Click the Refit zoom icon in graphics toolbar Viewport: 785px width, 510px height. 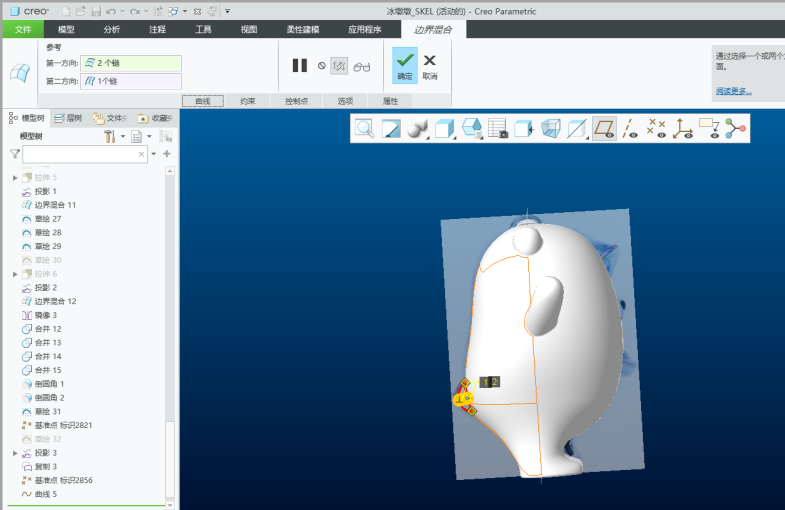[364, 128]
